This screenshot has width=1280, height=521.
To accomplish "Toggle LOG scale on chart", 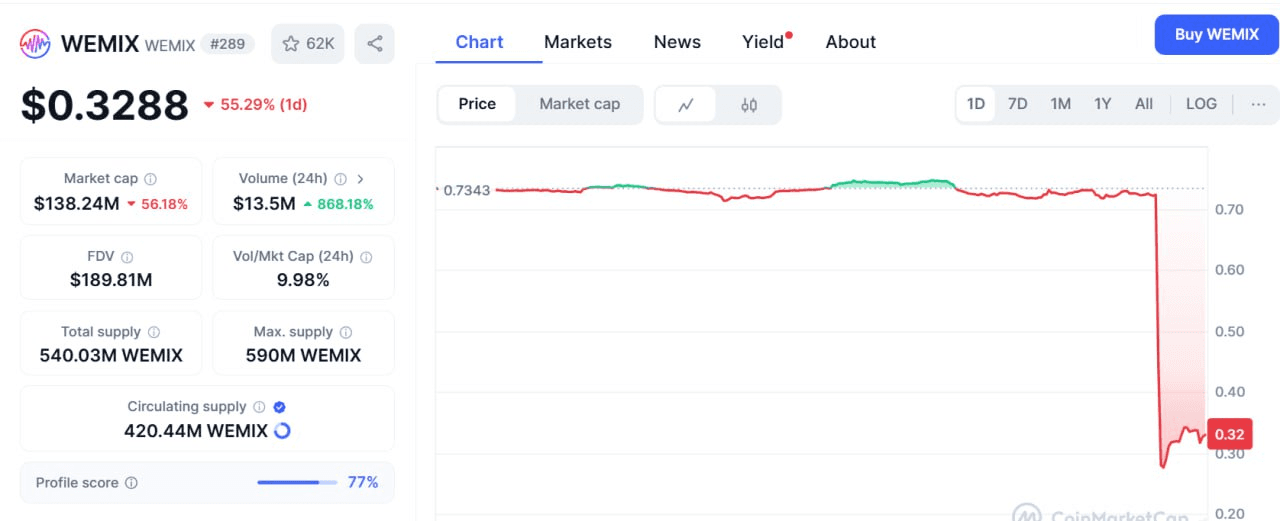I will coord(1201,104).
